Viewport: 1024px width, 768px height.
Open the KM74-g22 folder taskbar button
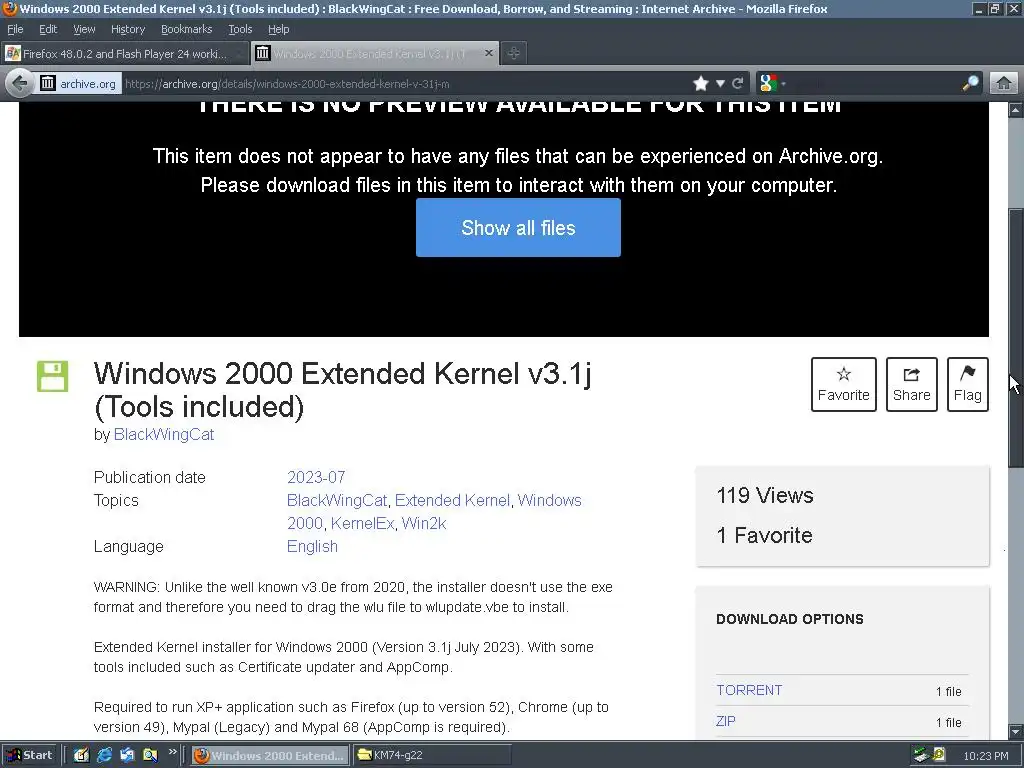[x=431, y=756]
